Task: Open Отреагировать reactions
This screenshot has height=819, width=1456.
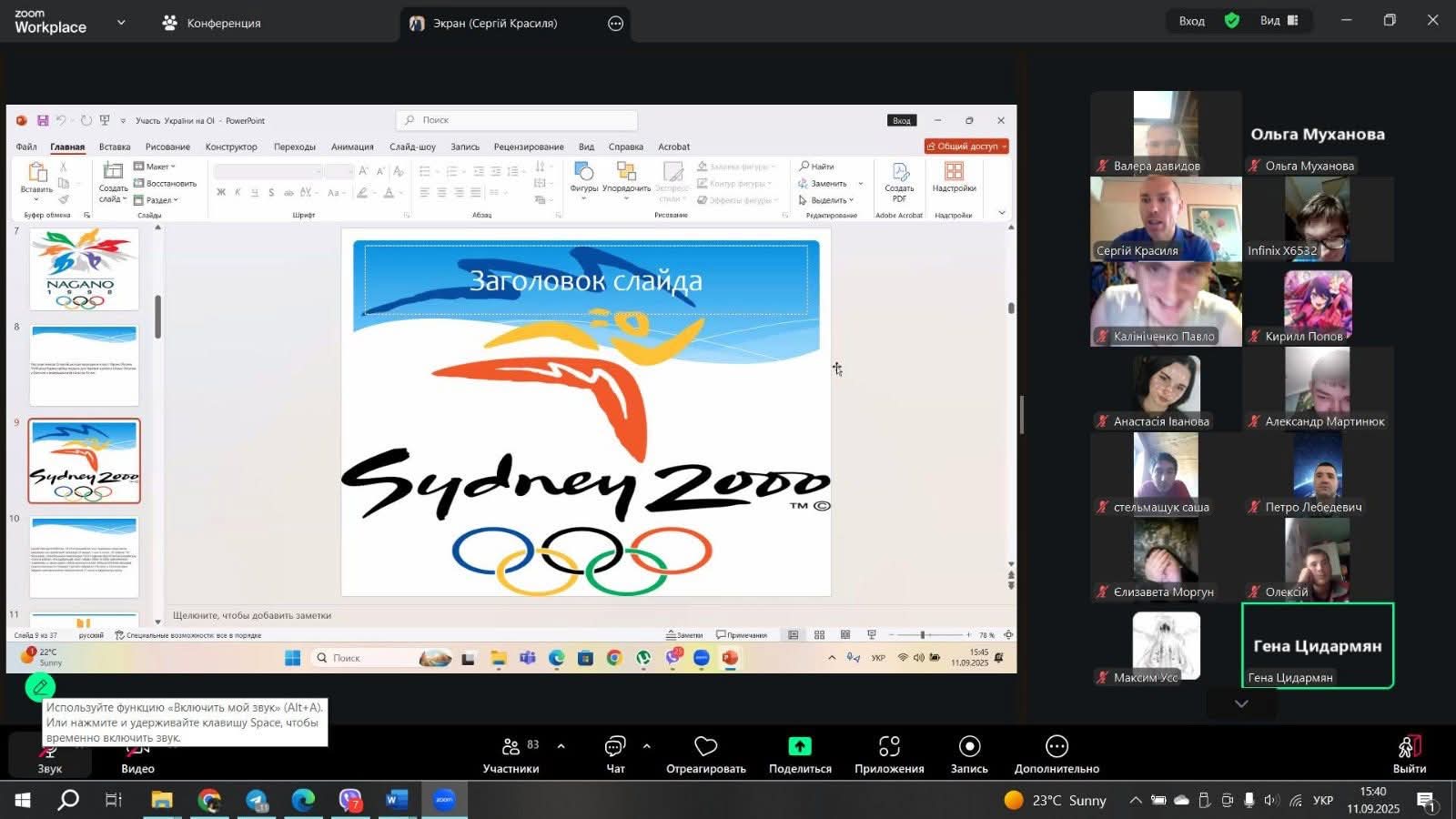Action: [706, 755]
